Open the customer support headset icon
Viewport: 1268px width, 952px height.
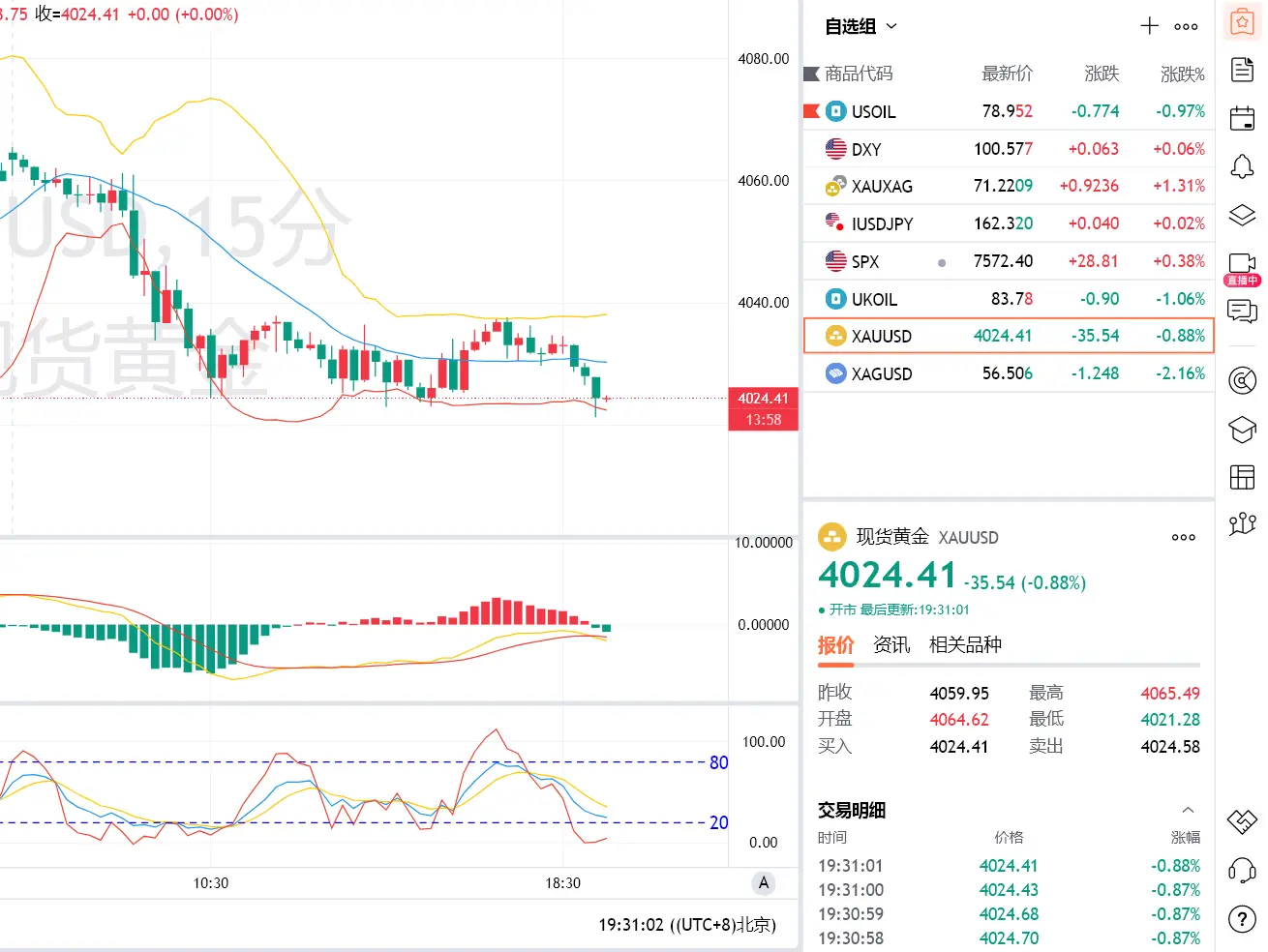point(1242,870)
